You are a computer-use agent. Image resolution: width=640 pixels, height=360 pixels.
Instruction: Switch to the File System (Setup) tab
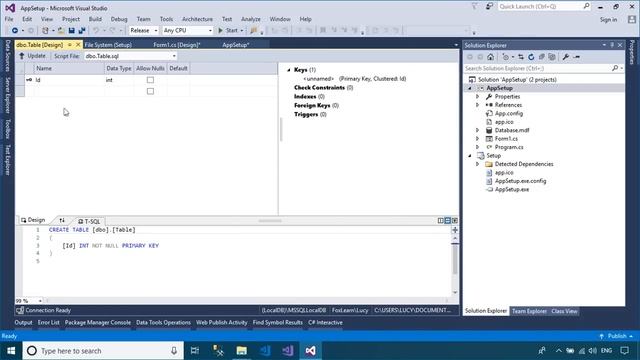pyautogui.click(x=108, y=45)
